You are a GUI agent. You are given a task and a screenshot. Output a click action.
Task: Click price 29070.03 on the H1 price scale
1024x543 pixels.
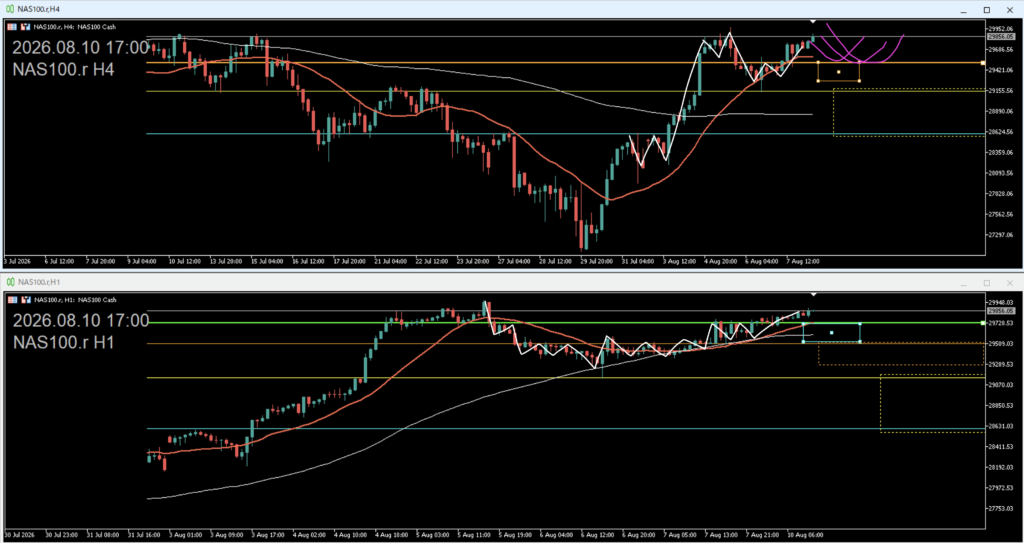1001,385
